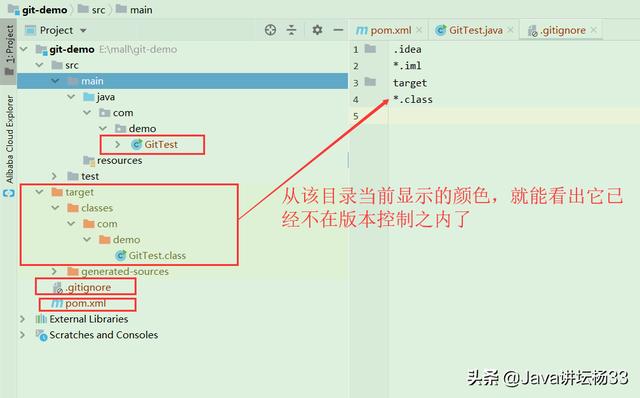Click the locate/scroll-from-source target icon

[270, 30]
